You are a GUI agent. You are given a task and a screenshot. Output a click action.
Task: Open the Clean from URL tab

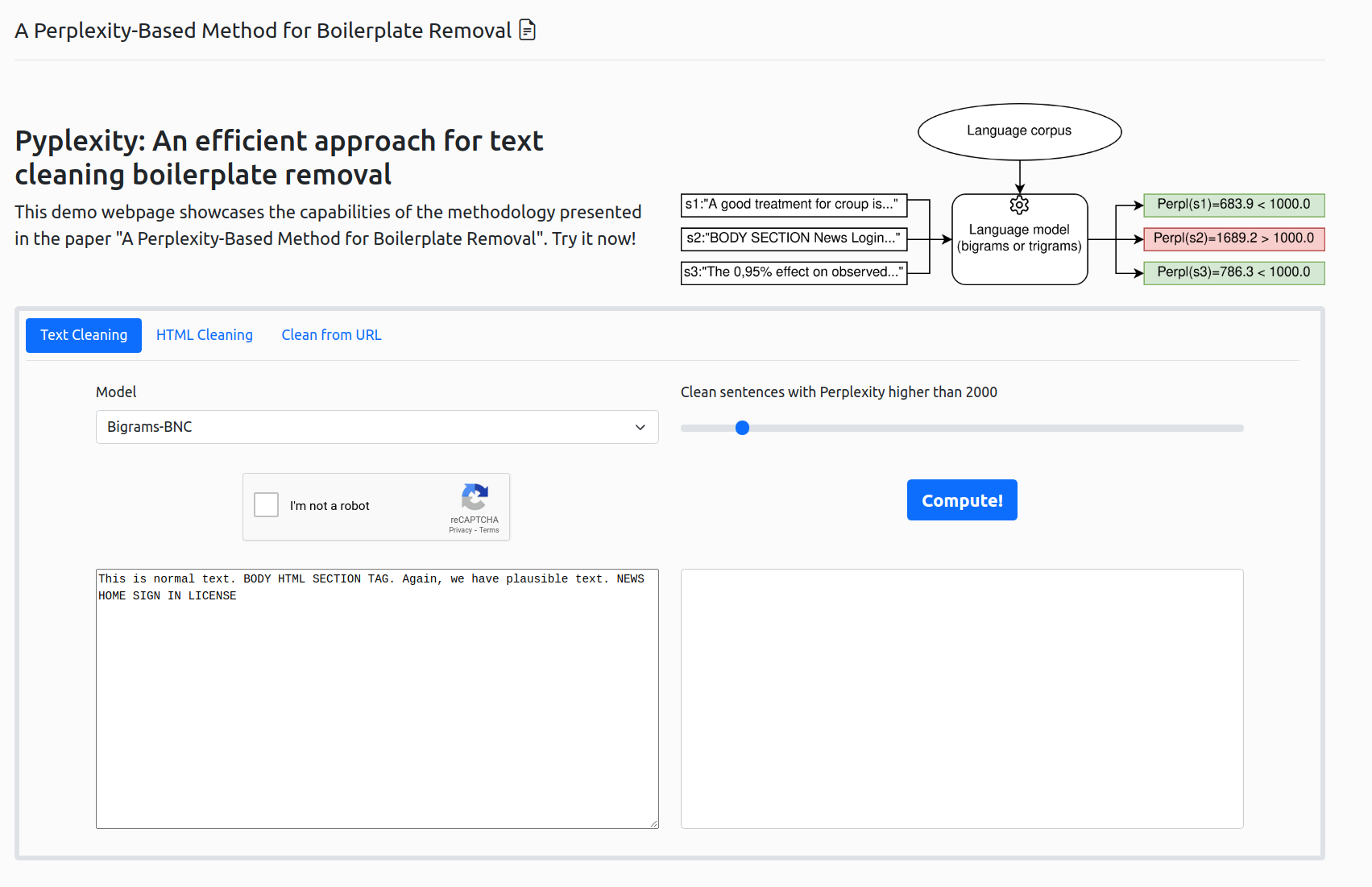[x=331, y=335]
